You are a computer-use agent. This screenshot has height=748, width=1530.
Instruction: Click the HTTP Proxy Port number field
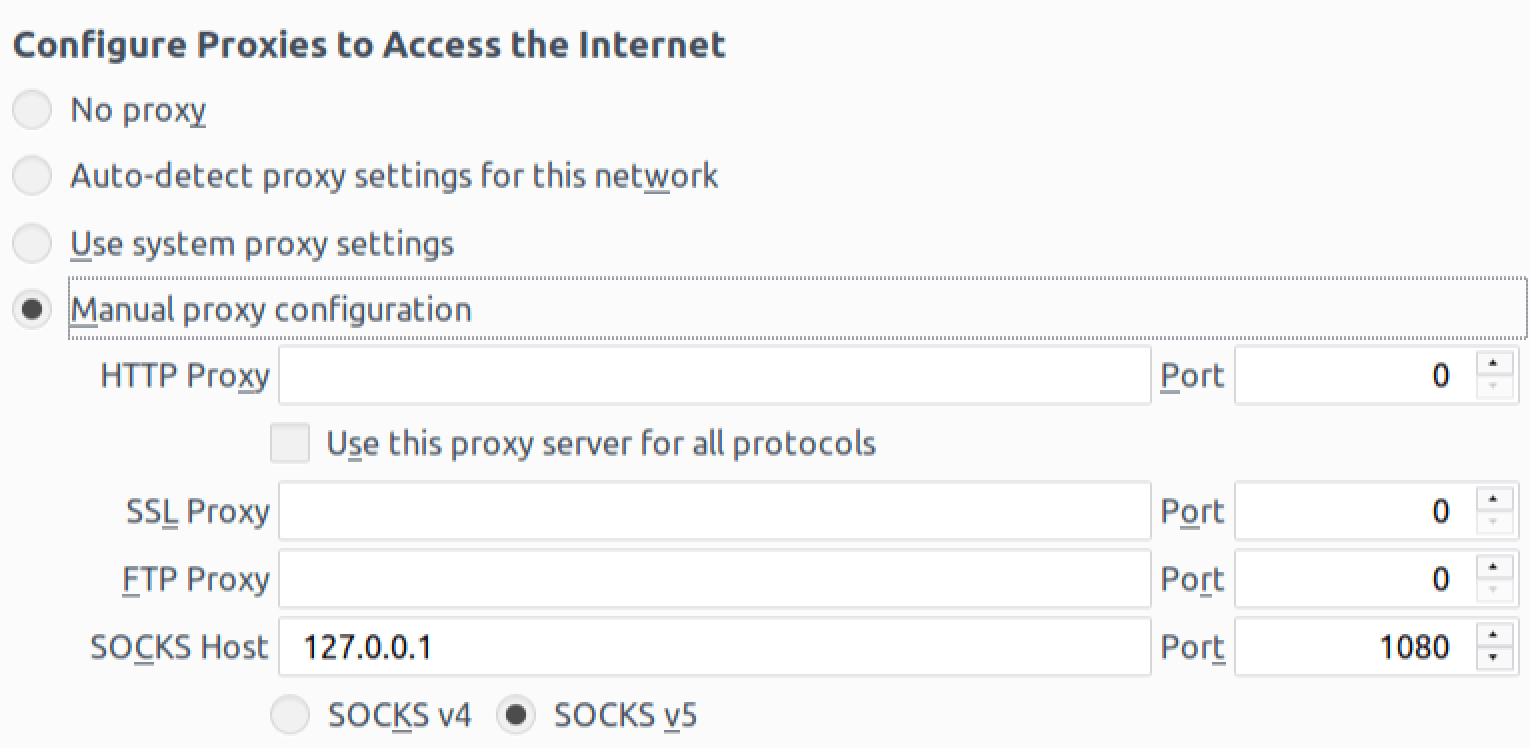point(1355,376)
